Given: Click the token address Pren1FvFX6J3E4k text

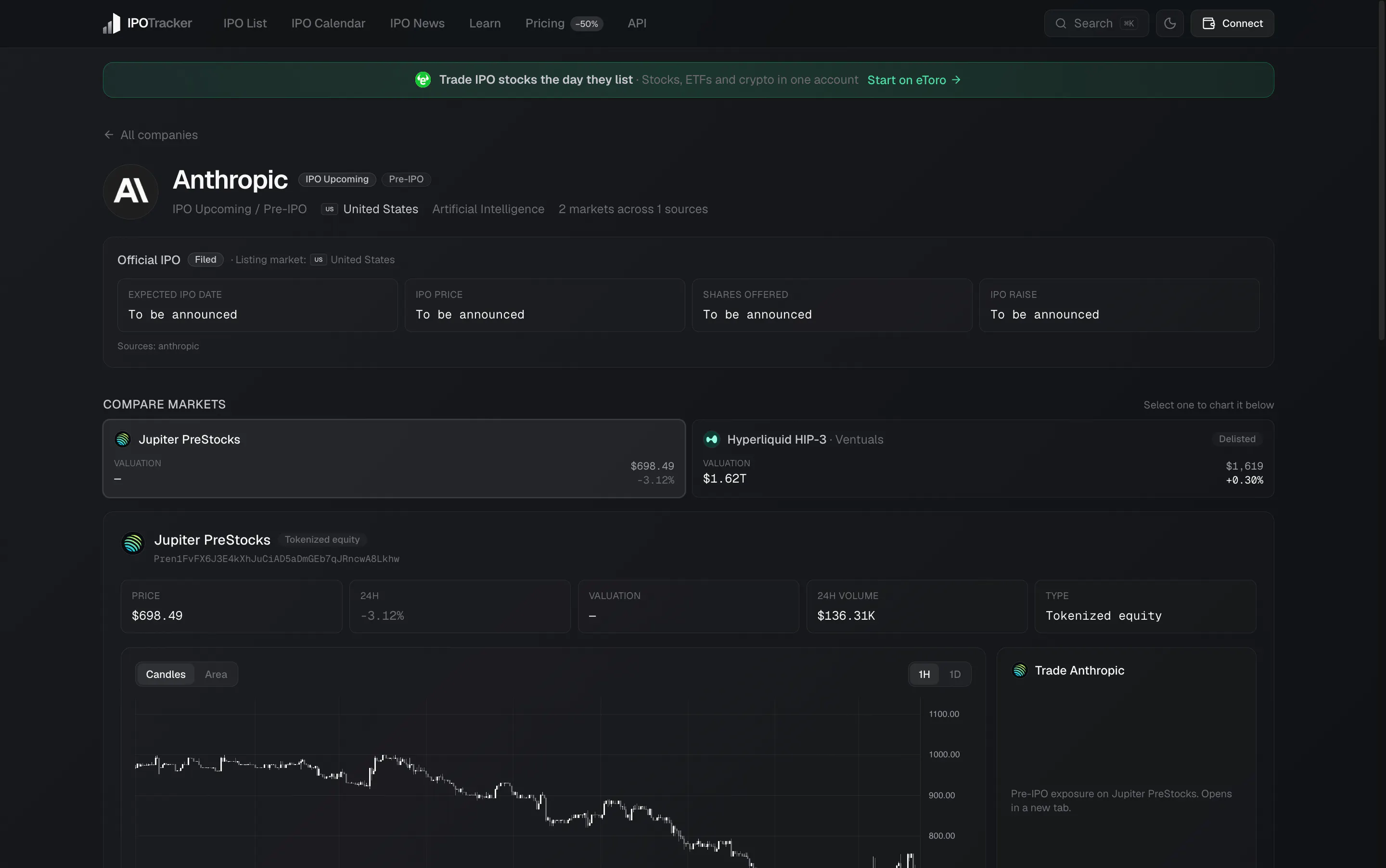Looking at the screenshot, I should 276,559.
